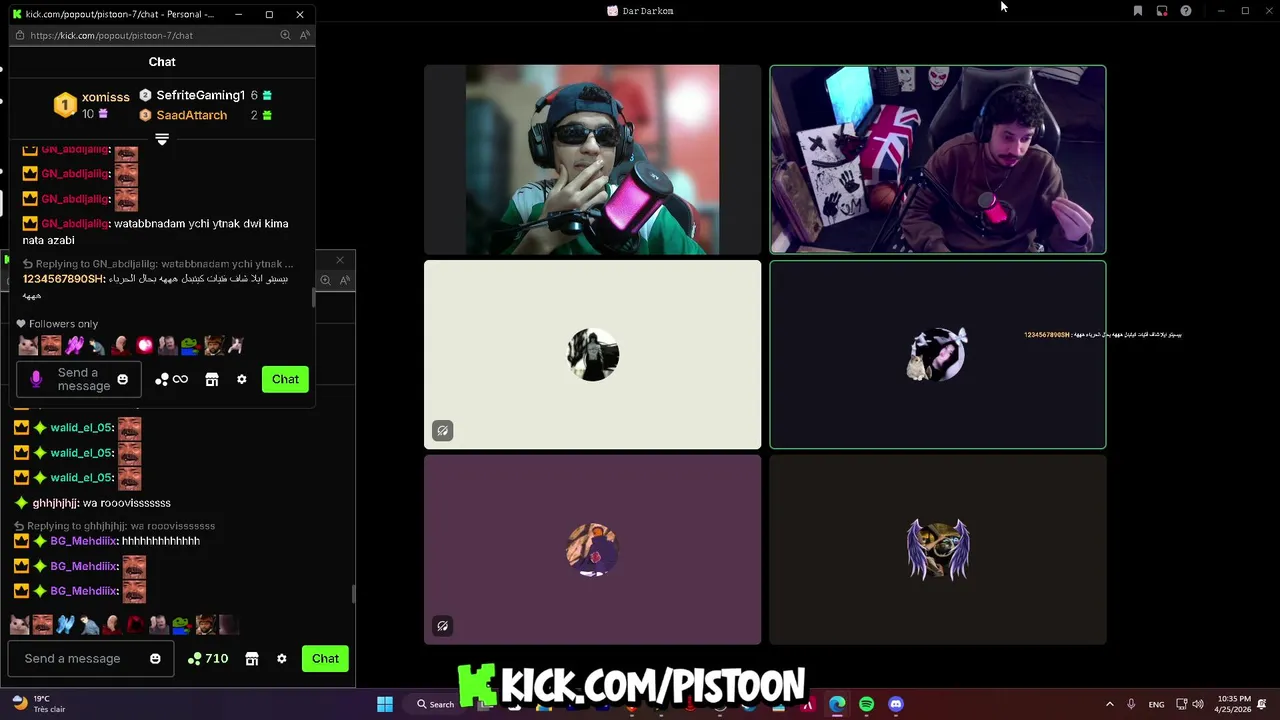1280x720 pixels.
Task: Open the Windows Start menu
Action: [385, 704]
